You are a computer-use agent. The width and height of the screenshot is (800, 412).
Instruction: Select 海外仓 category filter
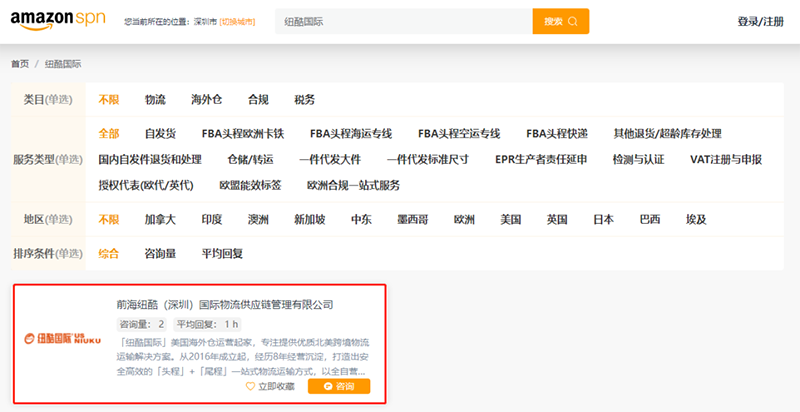[x=207, y=99]
